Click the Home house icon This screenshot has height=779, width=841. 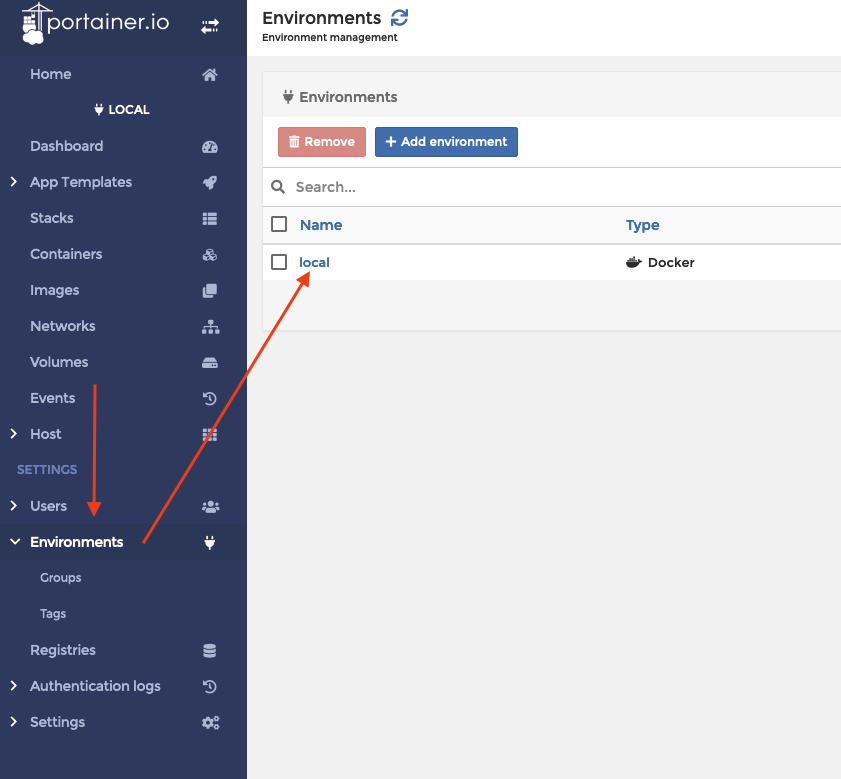(210, 75)
